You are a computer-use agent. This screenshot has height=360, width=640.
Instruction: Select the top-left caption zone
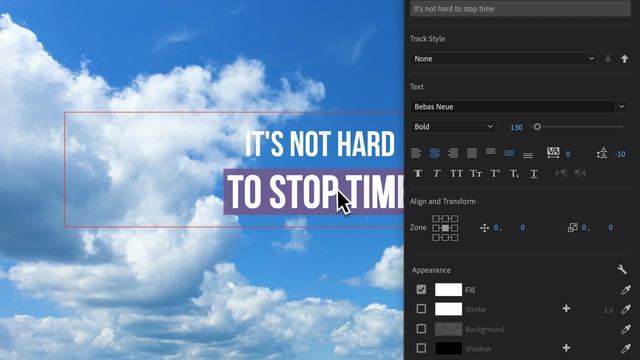coord(436,219)
